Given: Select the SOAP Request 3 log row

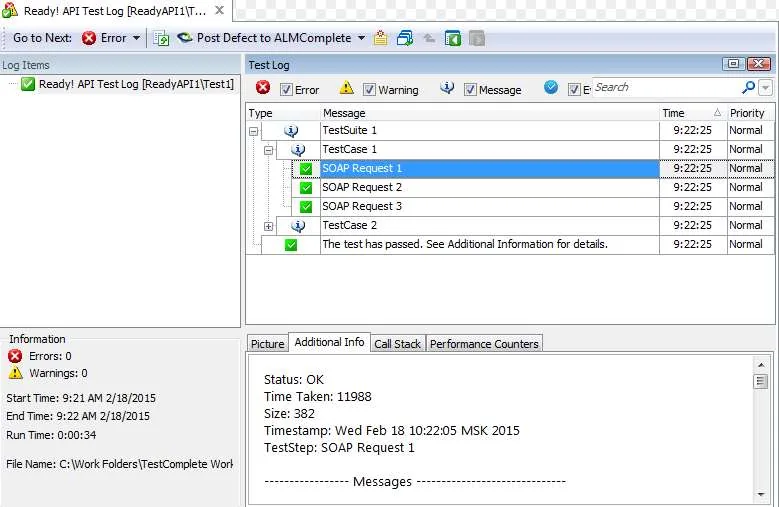Looking at the screenshot, I should [x=510, y=207].
